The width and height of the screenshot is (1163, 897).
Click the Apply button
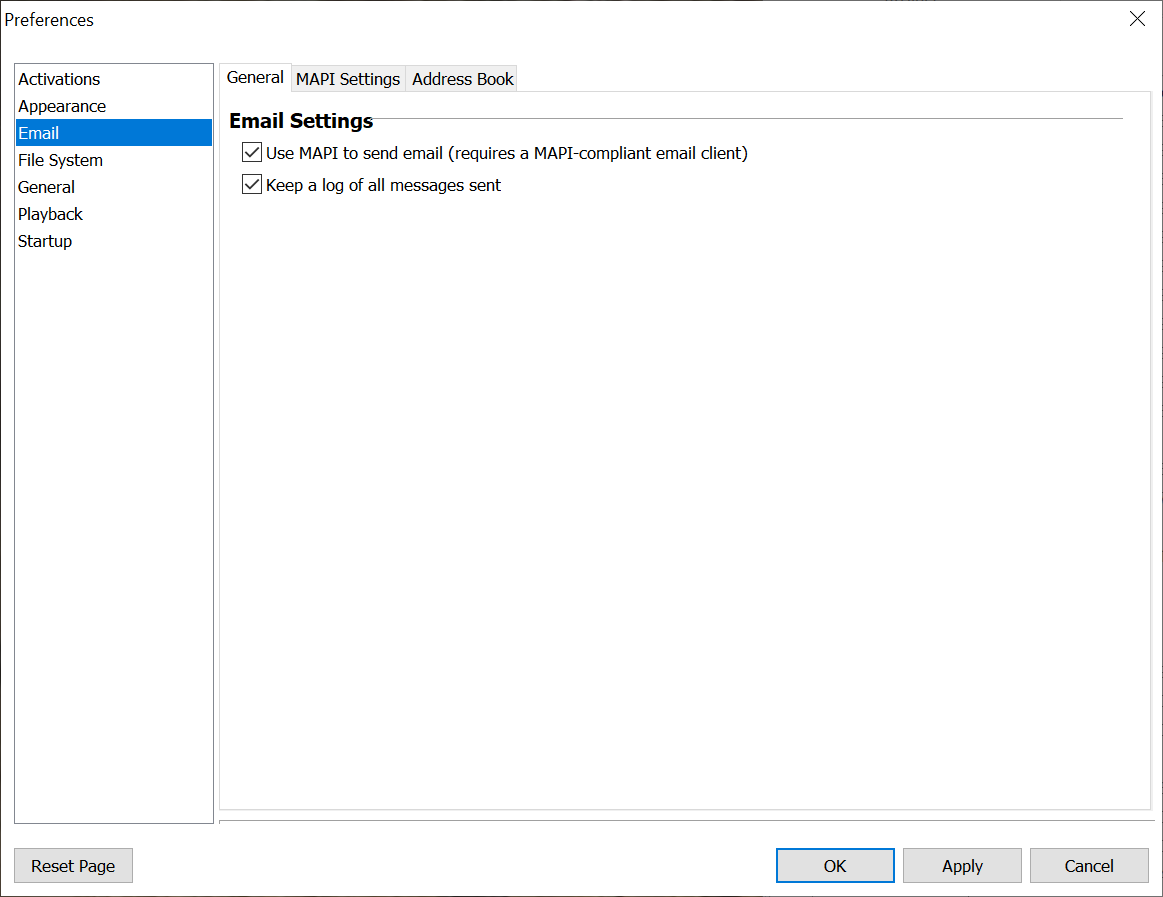point(962,866)
